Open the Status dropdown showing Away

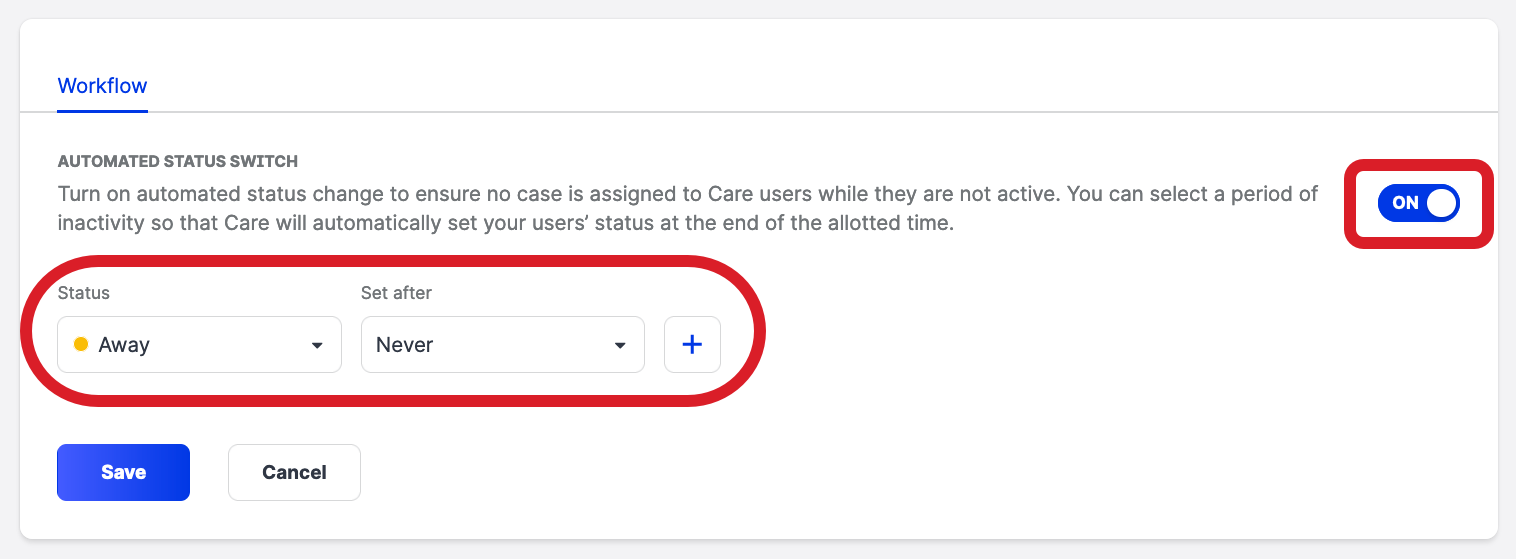point(199,345)
